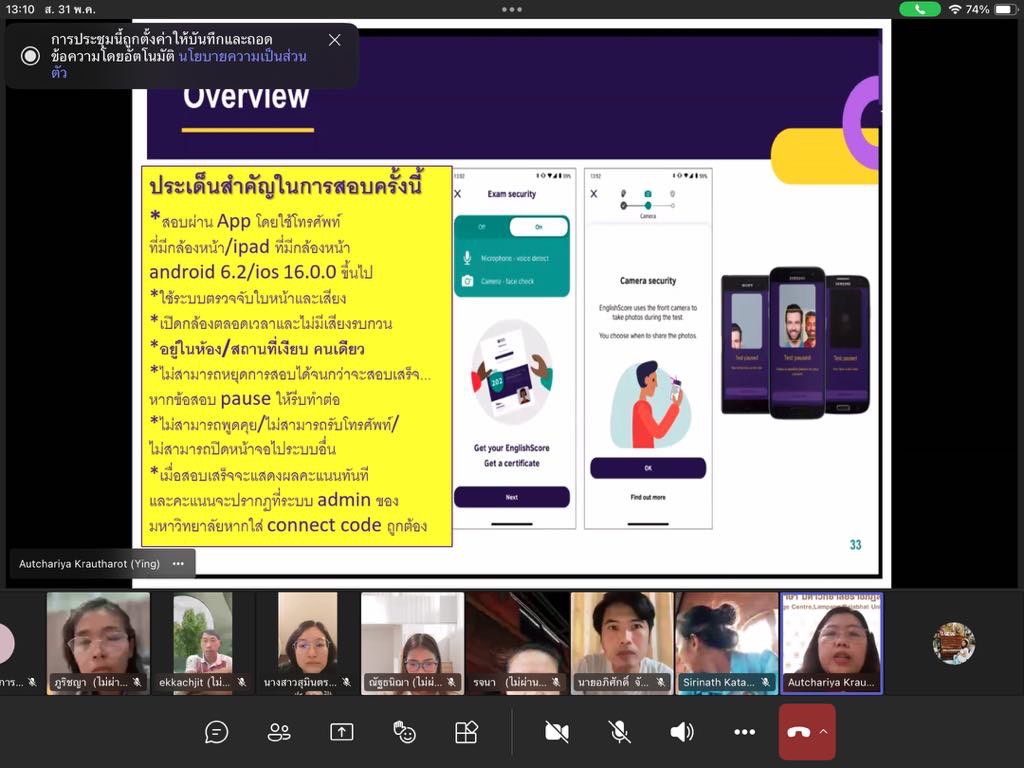
Task: Tap the battery status icon
Action: (1006, 9)
